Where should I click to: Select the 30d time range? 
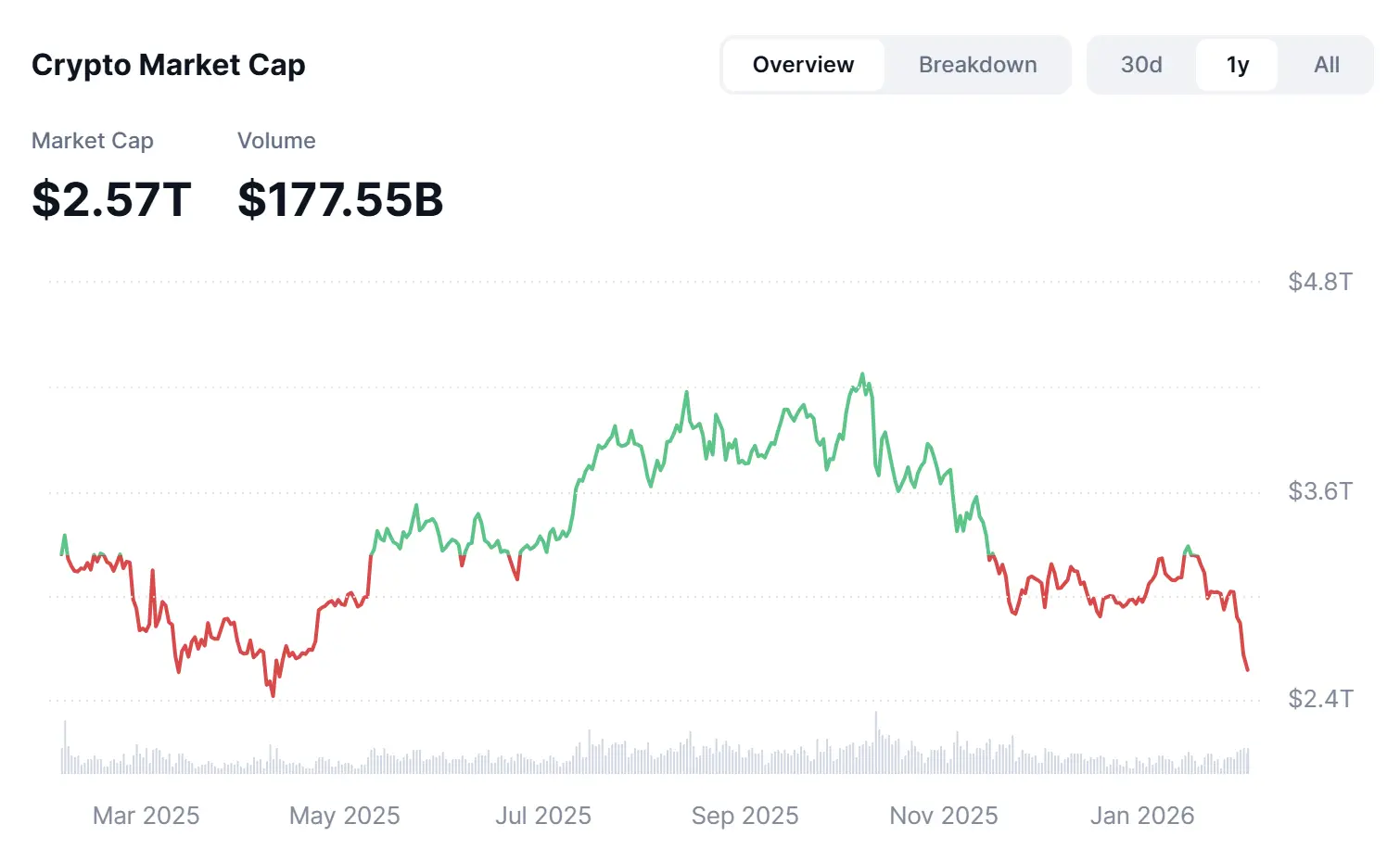click(x=1141, y=65)
